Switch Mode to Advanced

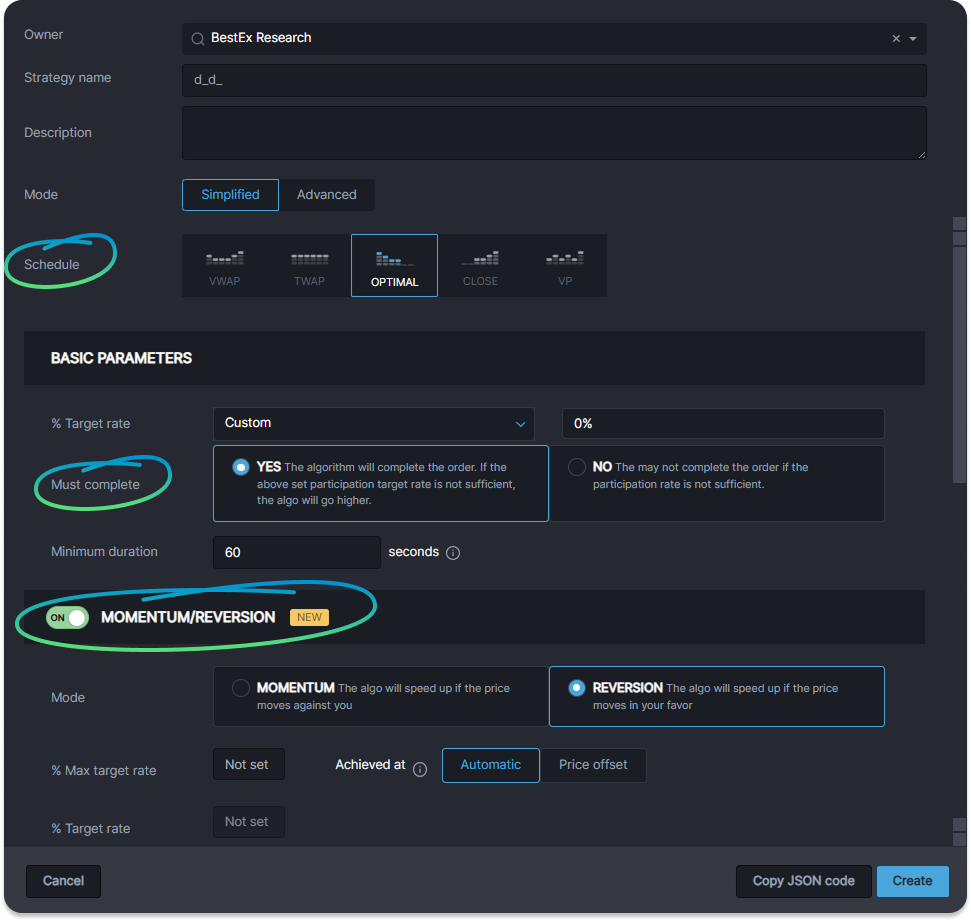point(327,195)
